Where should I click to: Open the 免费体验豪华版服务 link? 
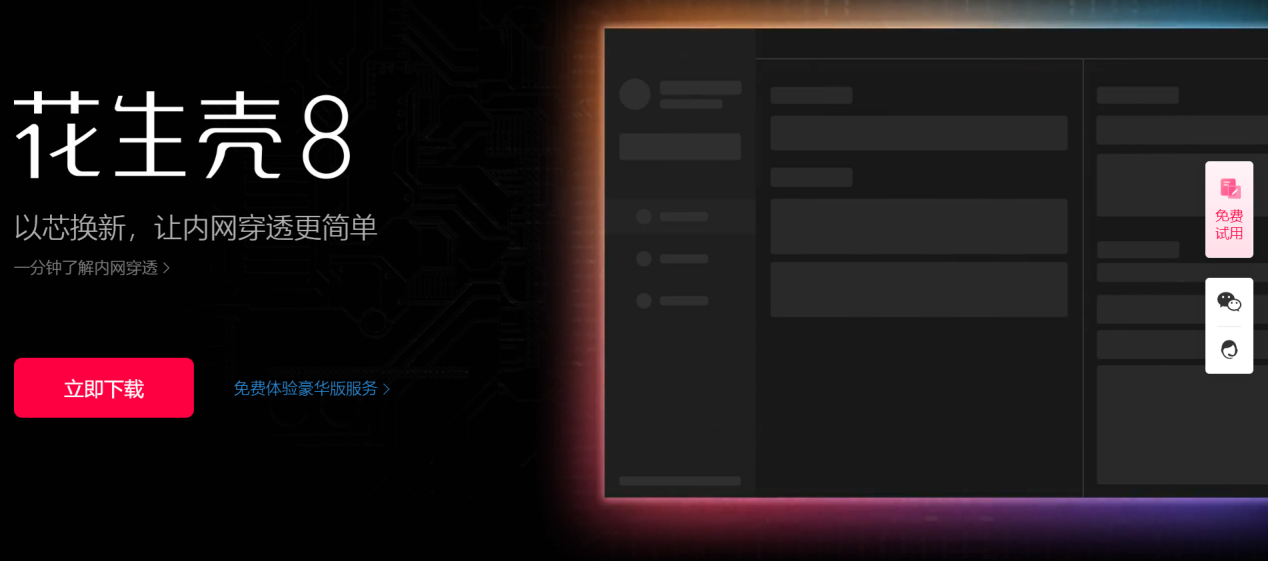click(x=305, y=388)
